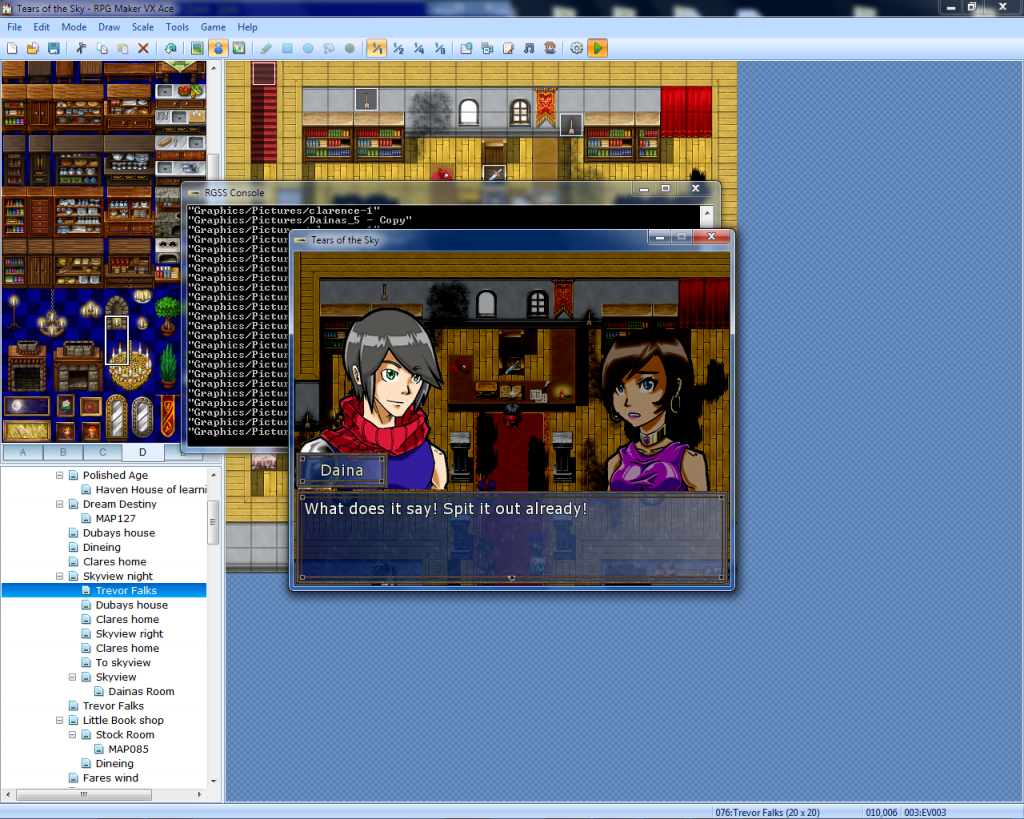Image resolution: width=1024 pixels, height=819 pixels.
Task: Switch to tileset tab B
Action: tap(64, 452)
